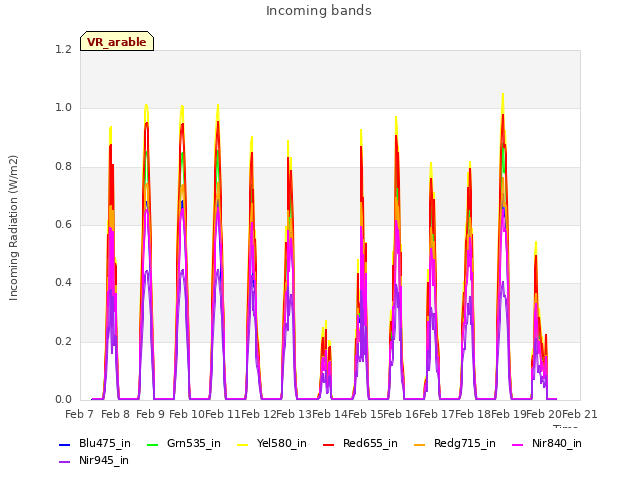Click the purple Nir945_in legend color marker
The image size is (640, 480).
(65, 462)
